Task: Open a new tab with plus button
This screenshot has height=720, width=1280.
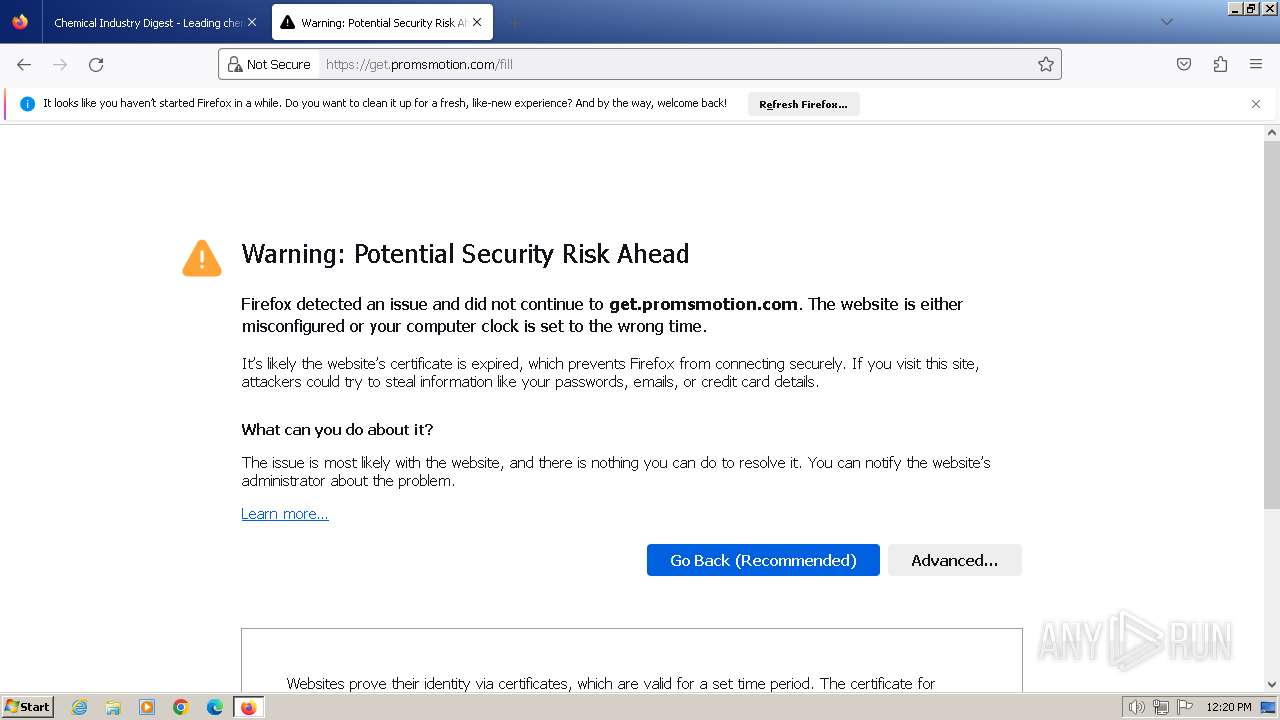Action: coord(514,22)
